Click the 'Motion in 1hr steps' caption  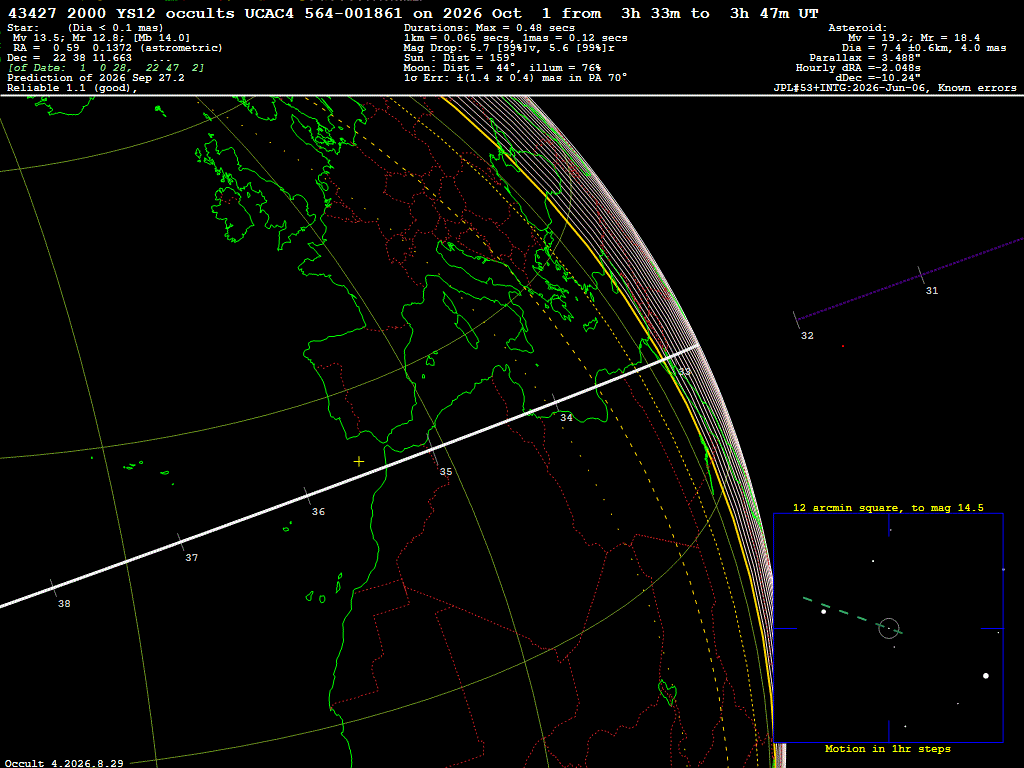tap(888, 749)
